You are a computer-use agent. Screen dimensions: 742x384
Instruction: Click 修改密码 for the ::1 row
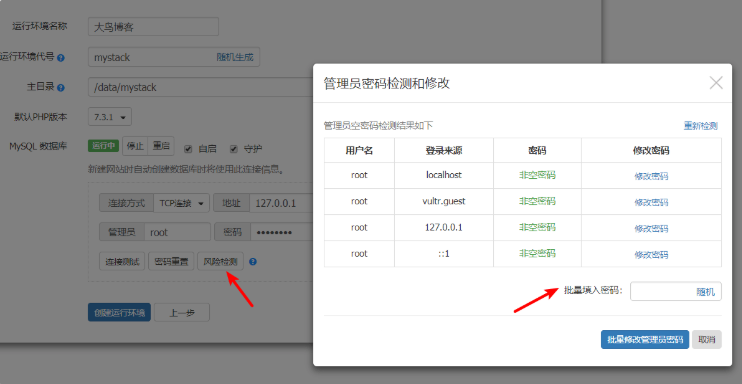[x=651, y=255]
